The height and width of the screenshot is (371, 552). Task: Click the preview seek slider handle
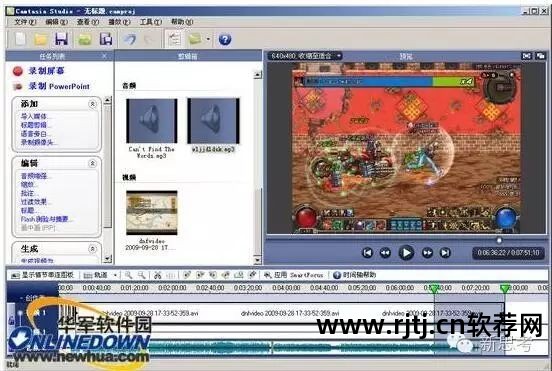tap(499, 240)
